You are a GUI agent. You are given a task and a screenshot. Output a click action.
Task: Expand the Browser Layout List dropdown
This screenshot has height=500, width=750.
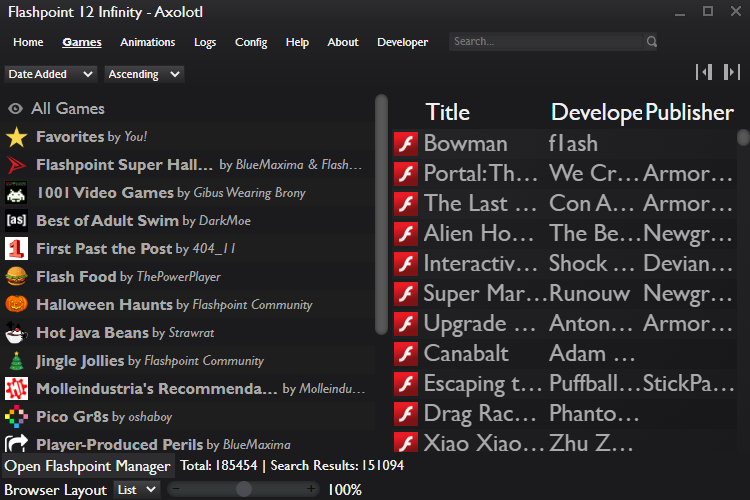(x=136, y=489)
